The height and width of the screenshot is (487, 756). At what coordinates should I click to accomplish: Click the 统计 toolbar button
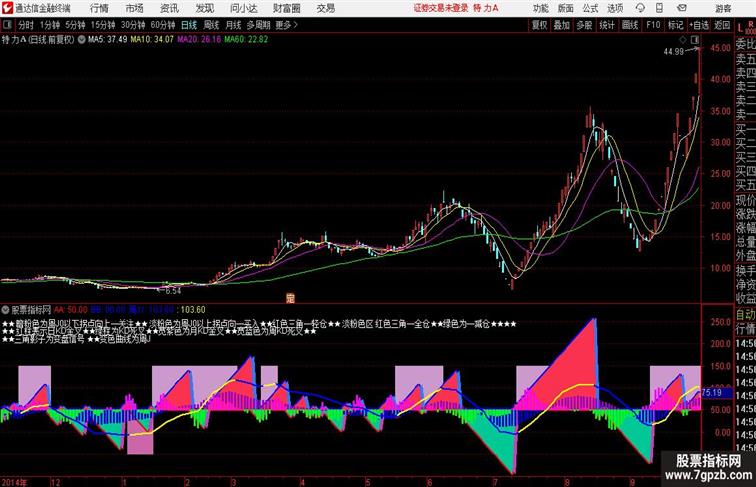click(607, 25)
